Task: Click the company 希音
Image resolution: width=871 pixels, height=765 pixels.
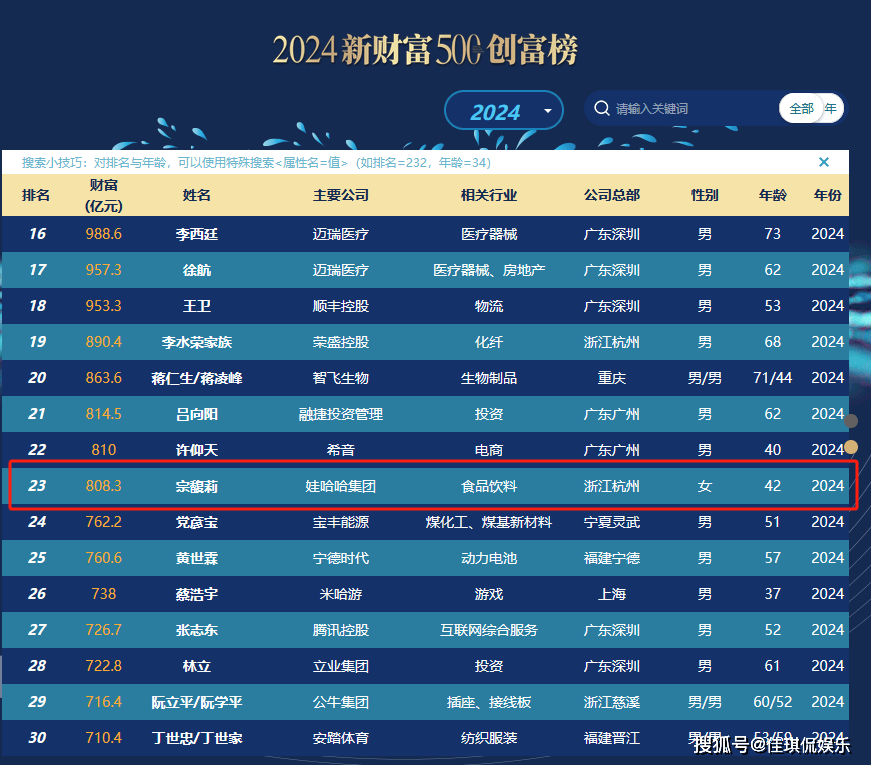Action: click(341, 450)
